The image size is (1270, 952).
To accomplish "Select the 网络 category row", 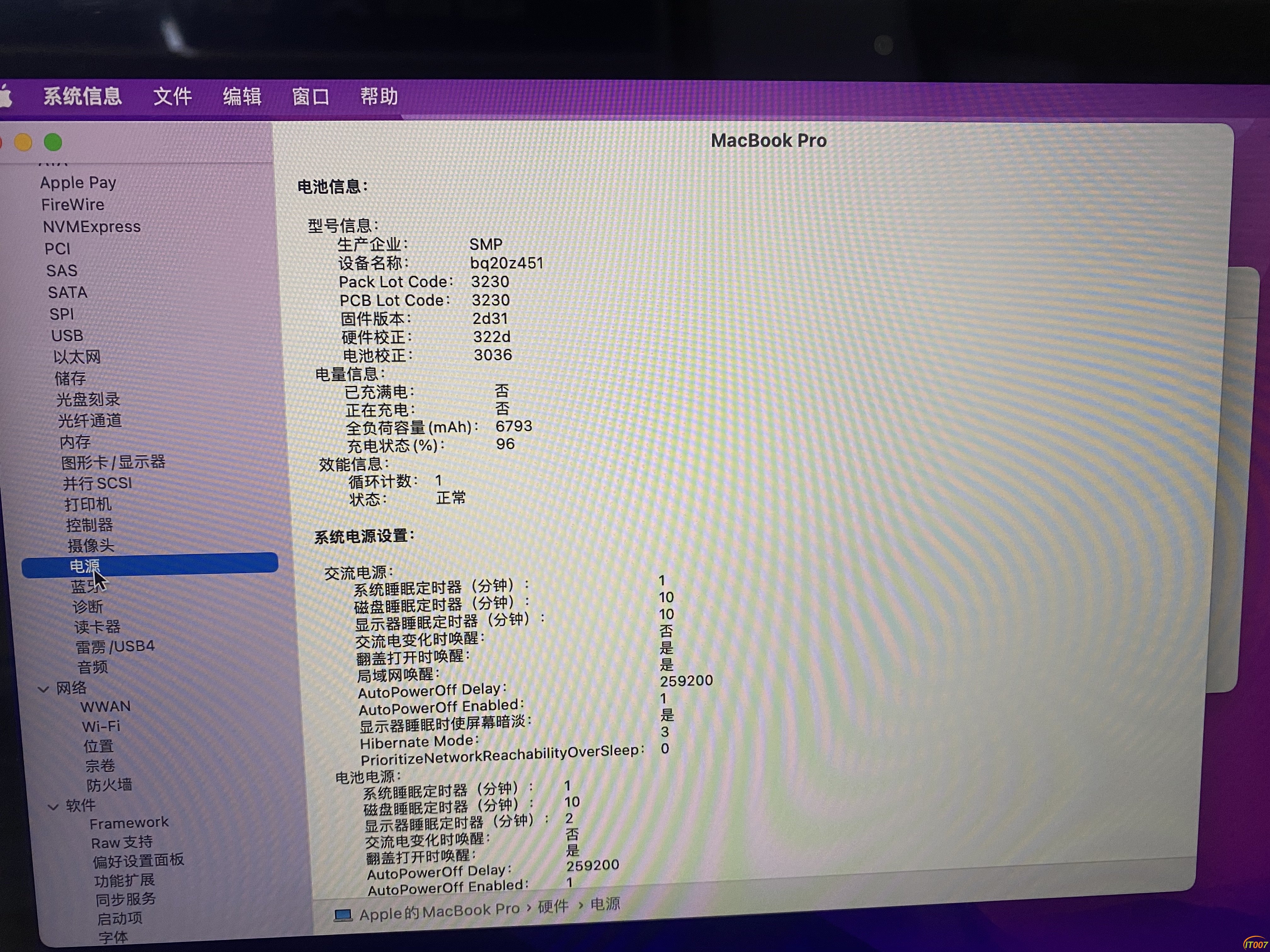I will (x=71, y=688).
